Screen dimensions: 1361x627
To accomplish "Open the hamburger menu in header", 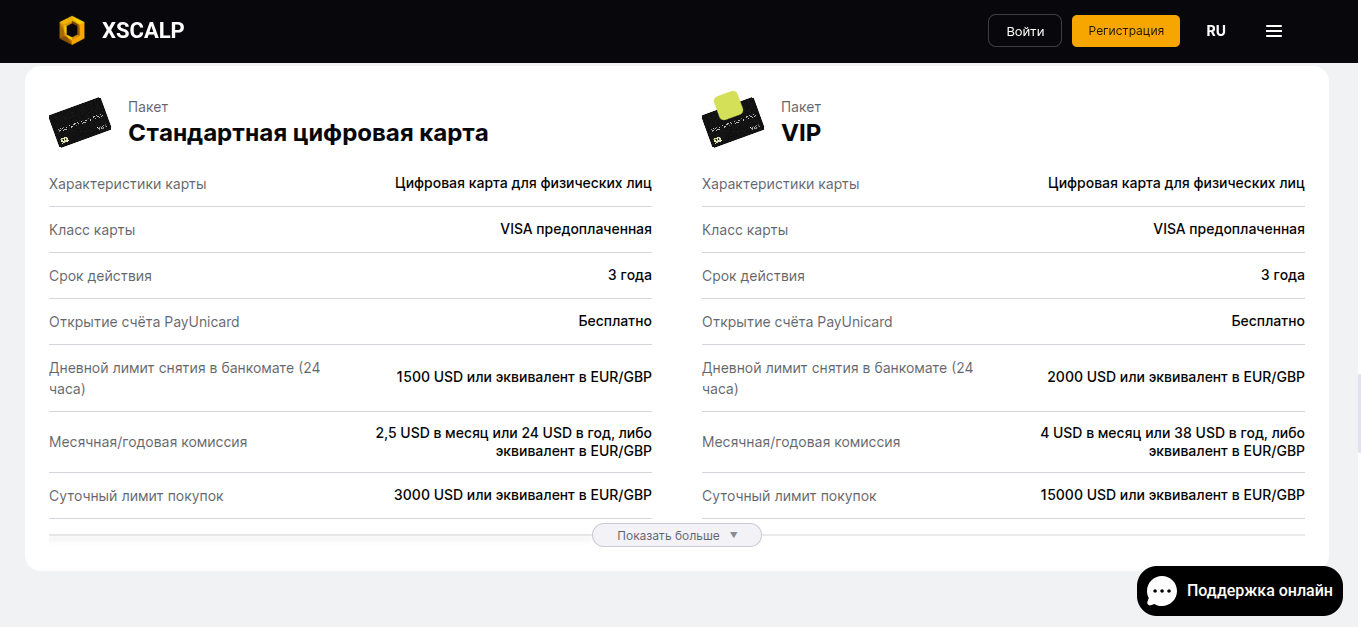I will coord(1274,31).
